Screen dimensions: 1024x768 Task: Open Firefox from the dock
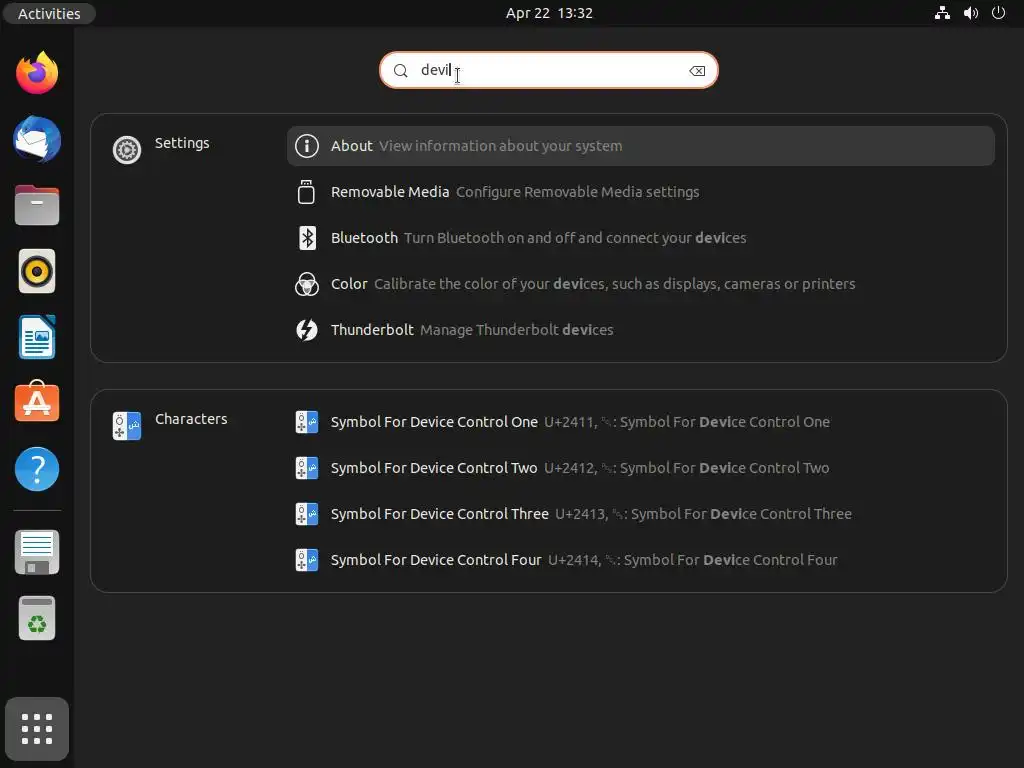pyautogui.click(x=37, y=73)
